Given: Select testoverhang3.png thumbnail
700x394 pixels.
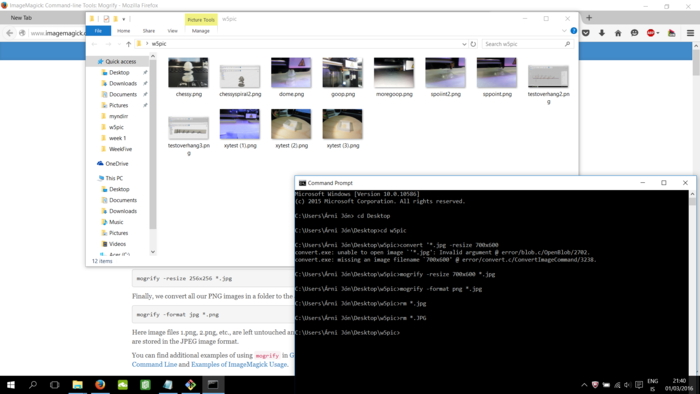Looking at the screenshot, I should [x=188, y=128].
